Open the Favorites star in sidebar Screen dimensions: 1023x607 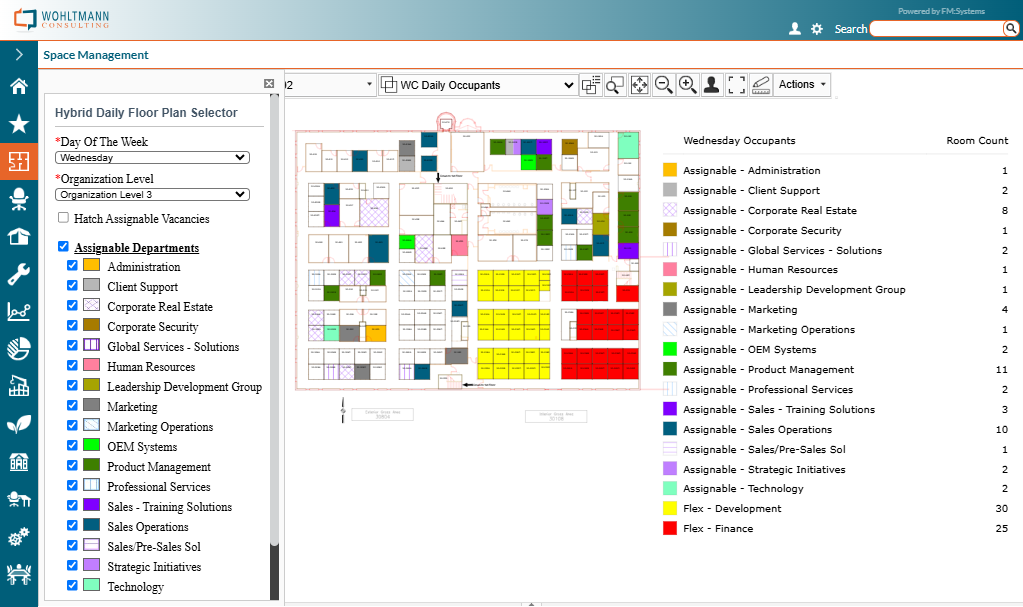click(x=18, y=124)
